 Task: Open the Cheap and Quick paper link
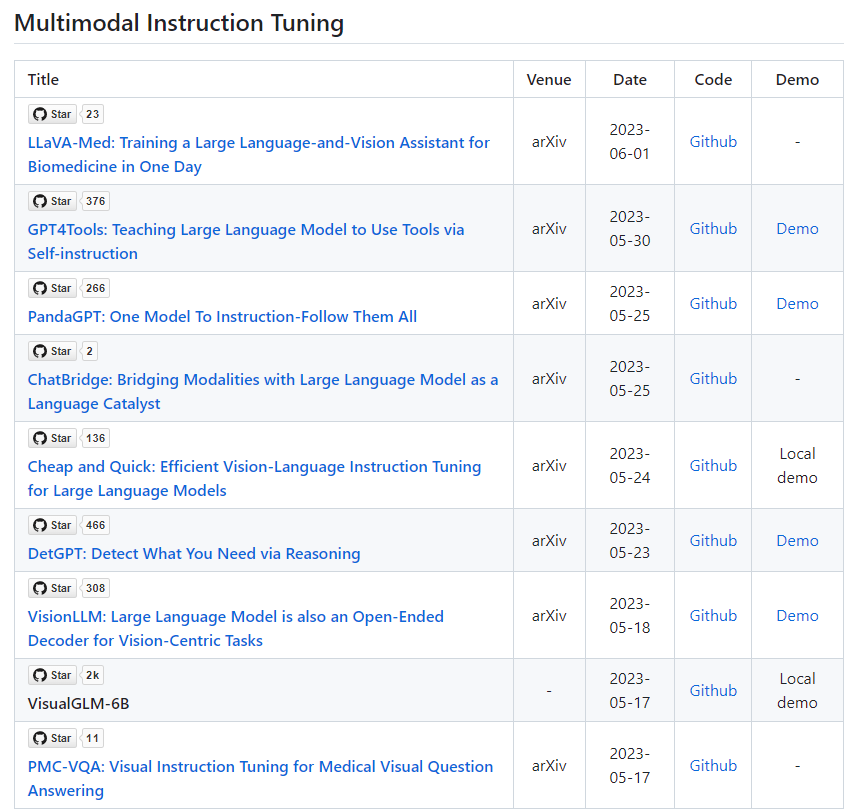(254, 478)
